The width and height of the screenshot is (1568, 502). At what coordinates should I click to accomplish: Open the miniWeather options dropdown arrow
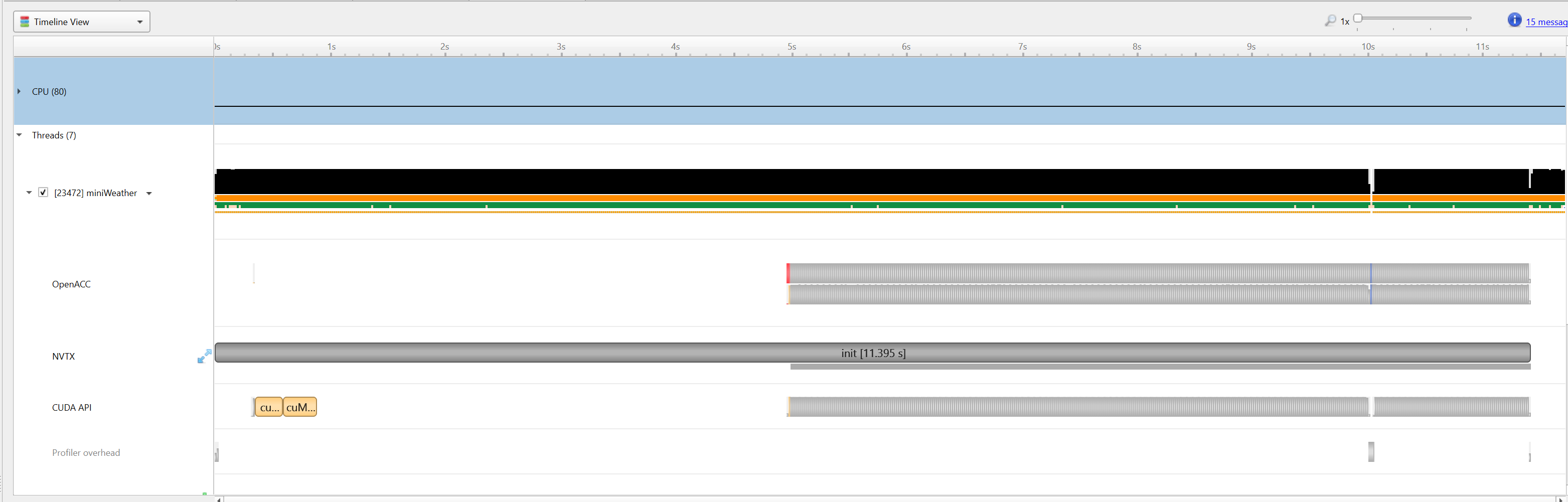click(149, 194)
